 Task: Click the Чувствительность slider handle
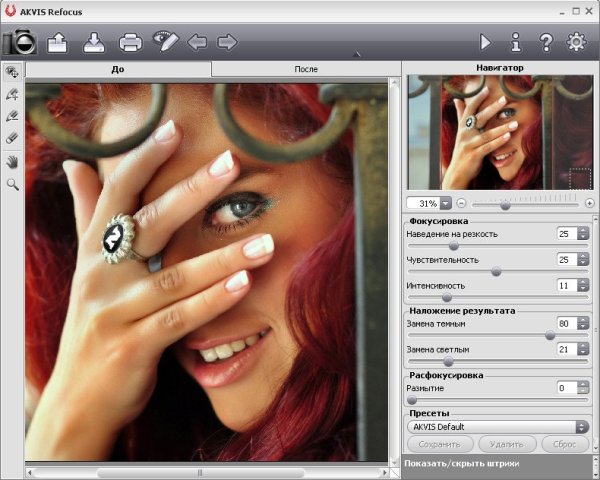point(496,271)
